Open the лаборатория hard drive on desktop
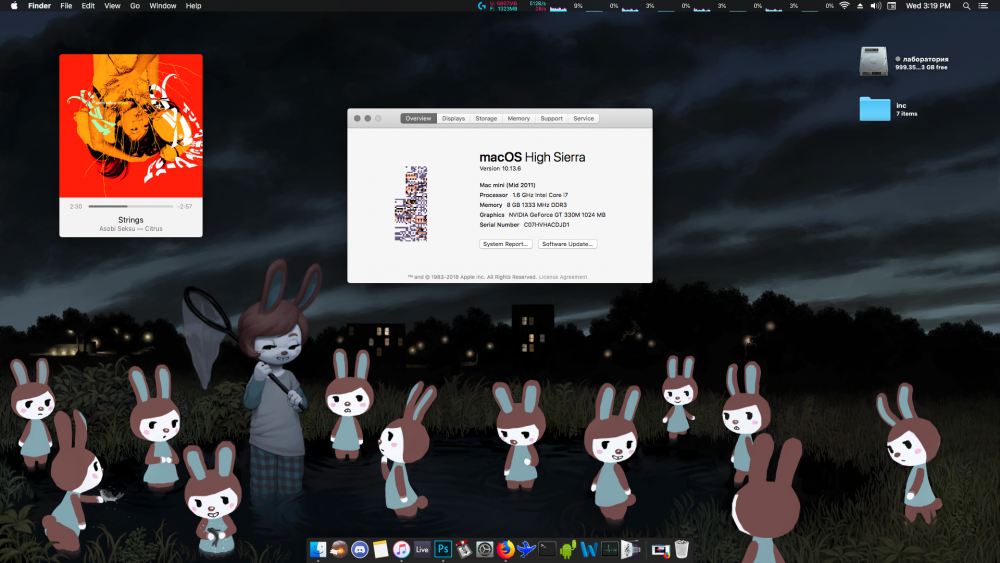Viewport: 1000px width, 563px height. click(873, 62)
